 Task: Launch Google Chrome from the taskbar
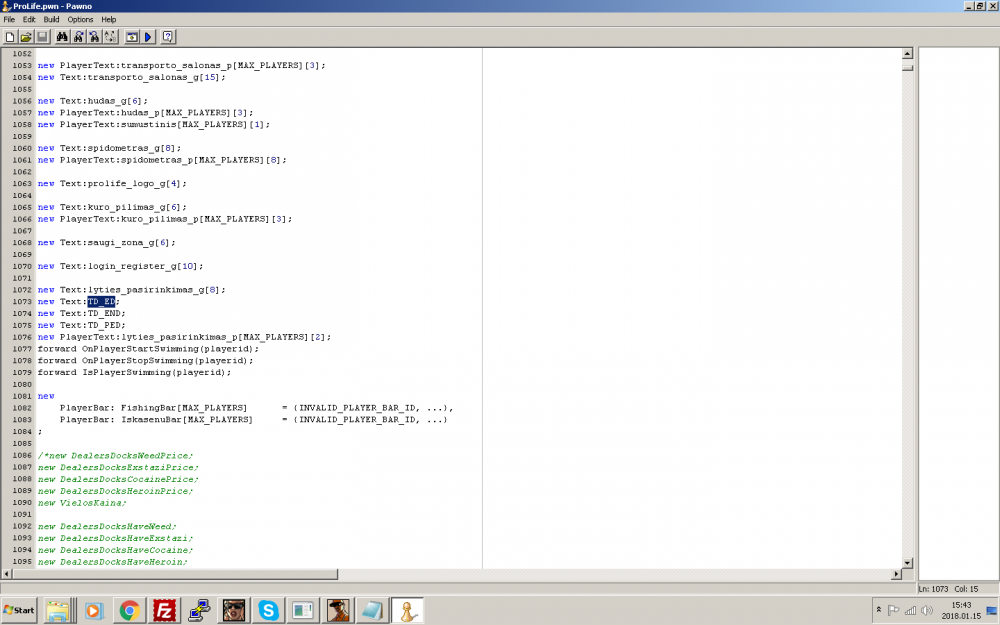pos(129,610)
